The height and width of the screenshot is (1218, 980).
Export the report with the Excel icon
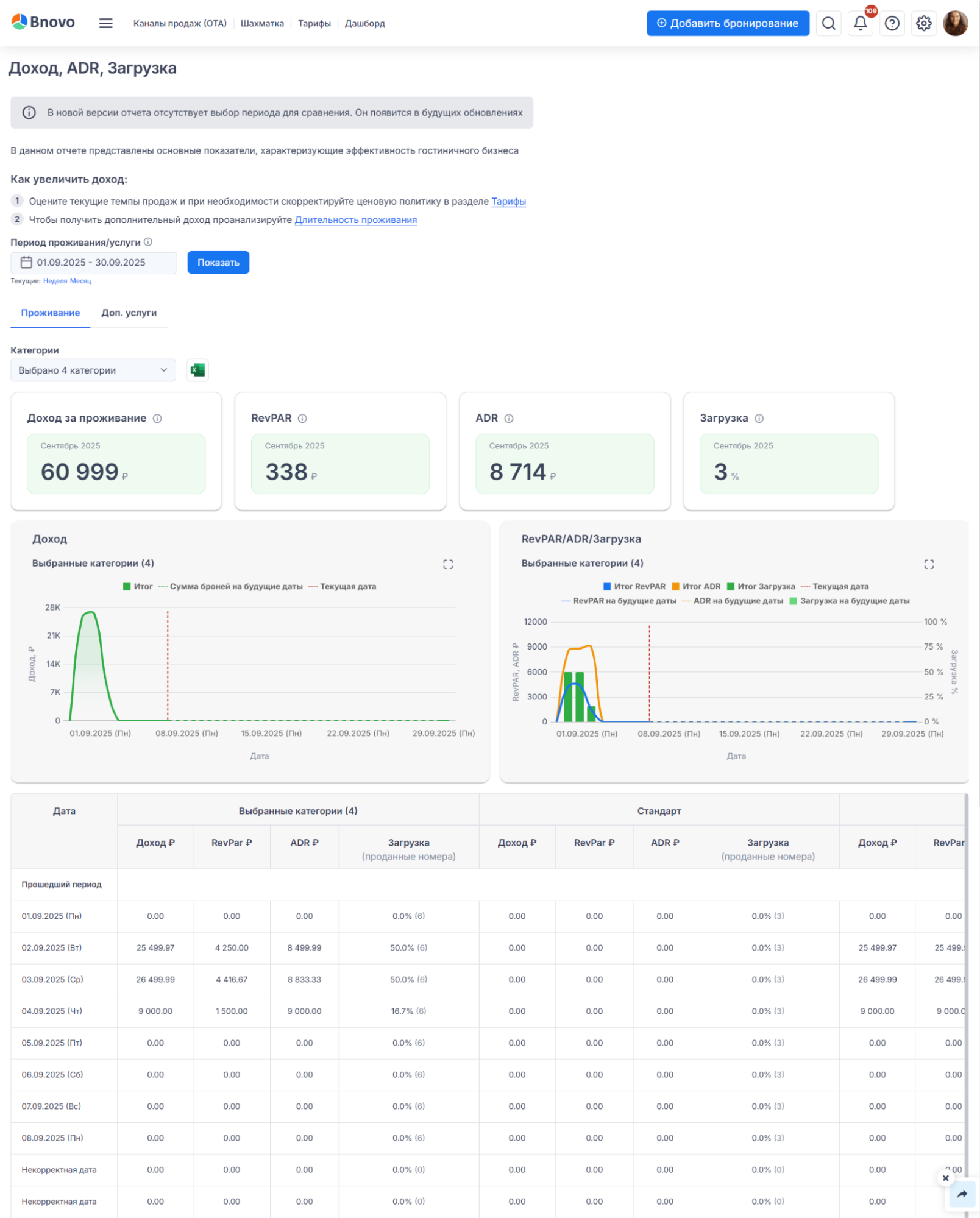[x=197, y=370]
